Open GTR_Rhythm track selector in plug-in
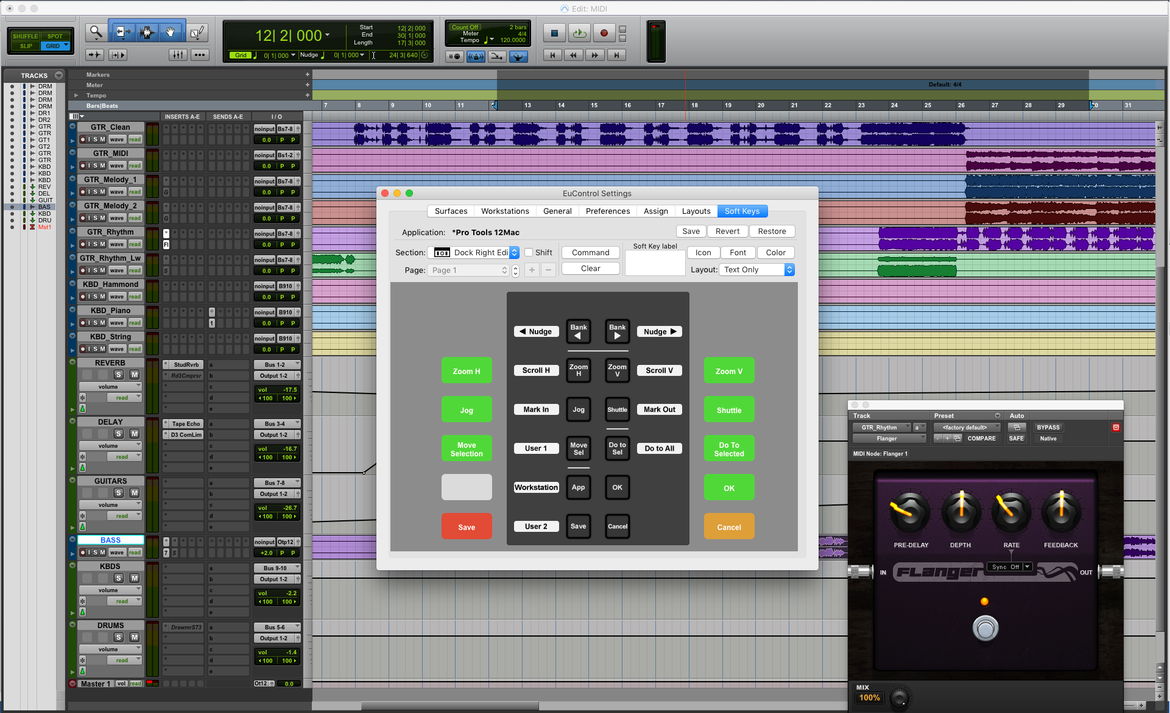Image resolution: width=1170 pixels, height=713 pixels. coord(883,427)
